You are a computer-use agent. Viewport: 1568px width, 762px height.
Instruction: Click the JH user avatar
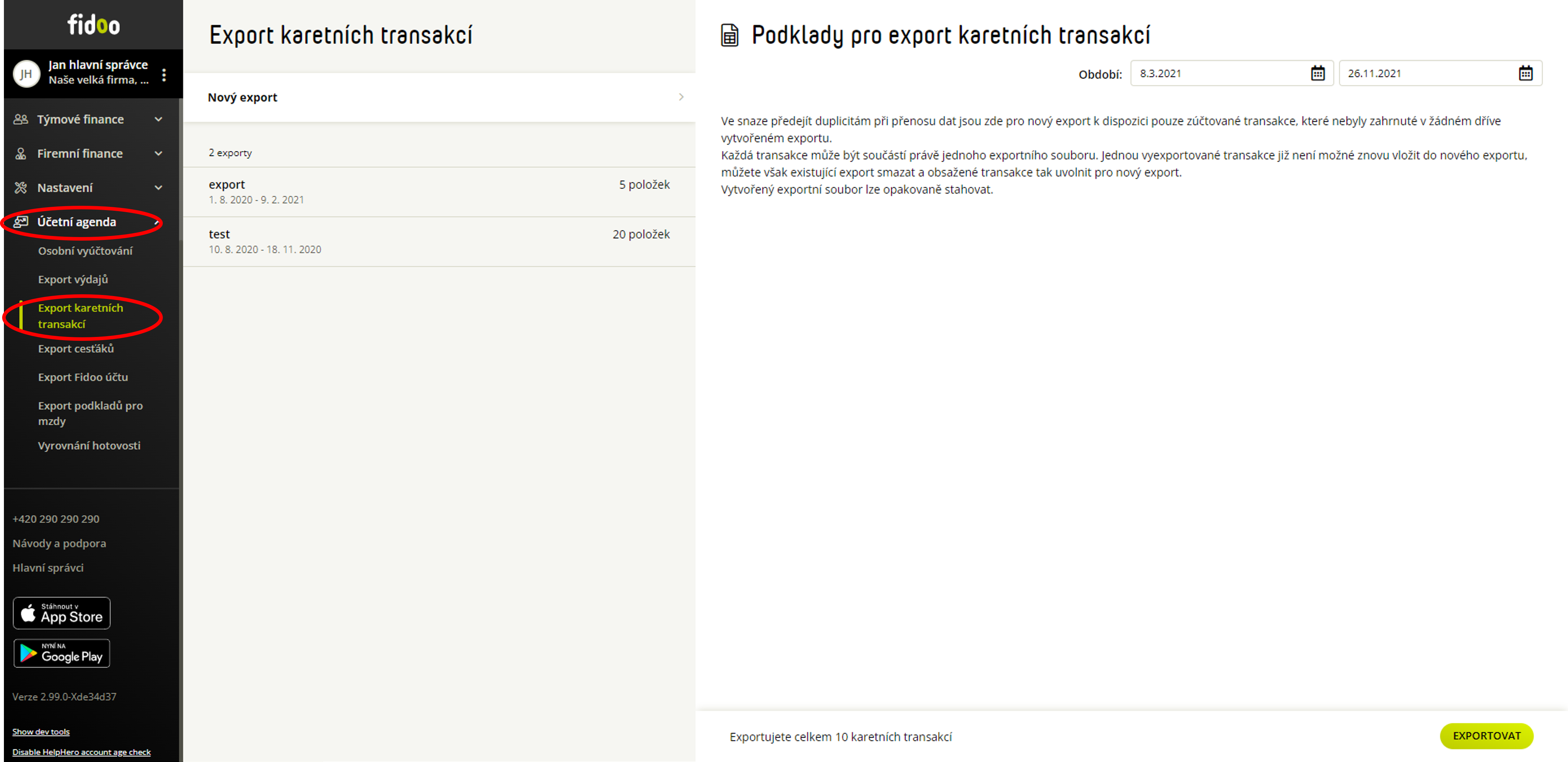point(26,74)
